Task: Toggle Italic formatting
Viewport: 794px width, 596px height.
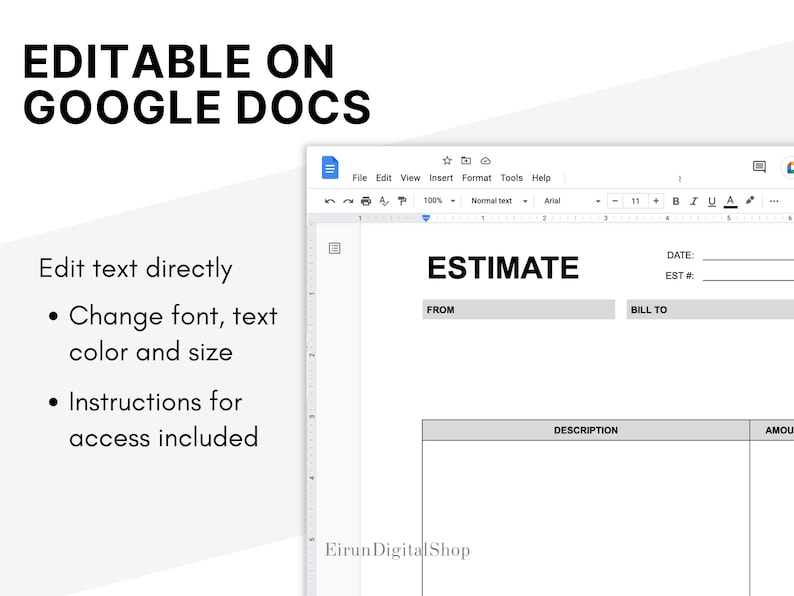Action: 694,201
